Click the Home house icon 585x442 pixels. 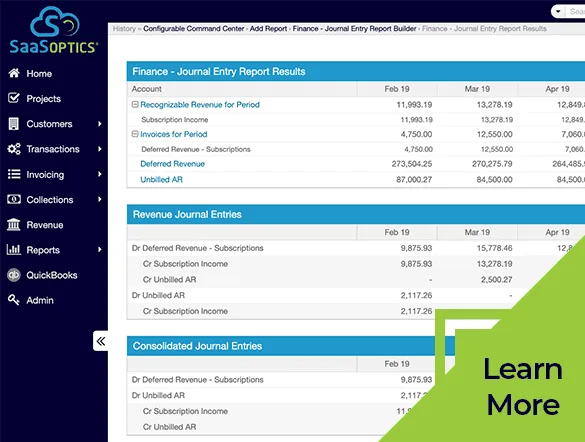(14, 73)
